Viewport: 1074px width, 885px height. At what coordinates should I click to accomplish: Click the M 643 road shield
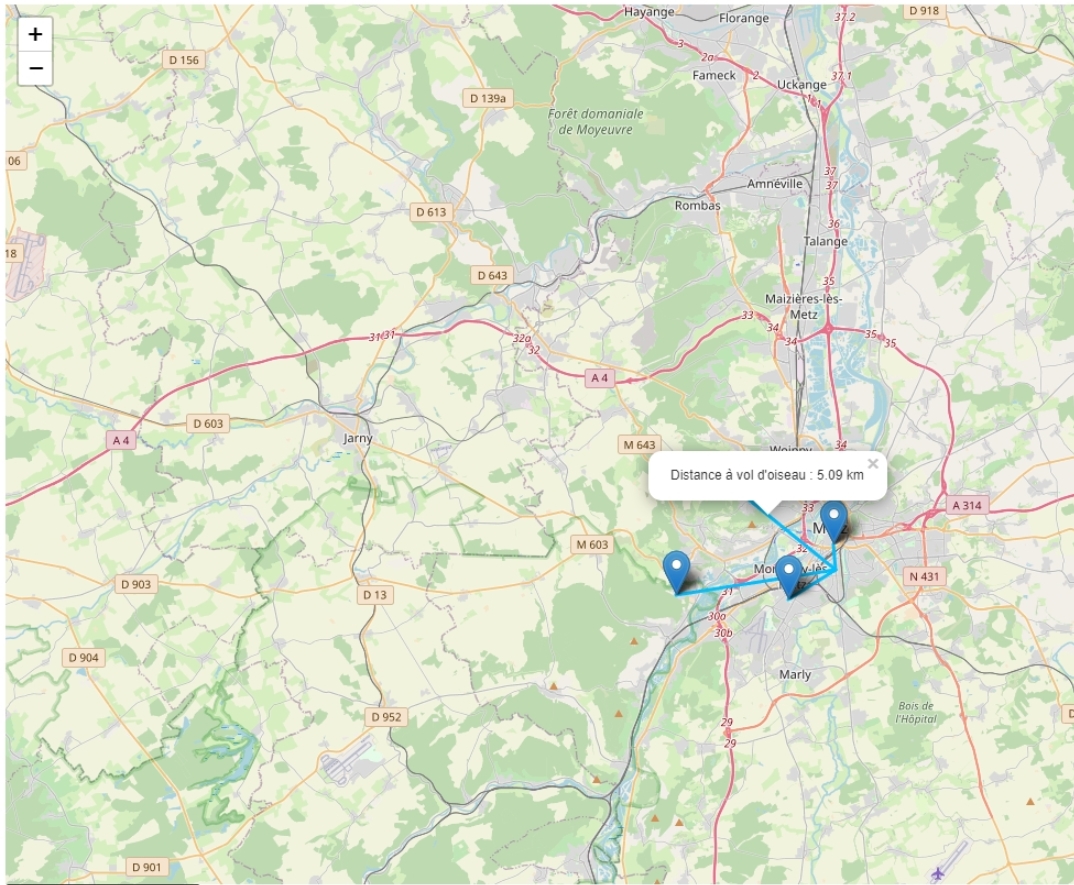coord(639,445)
